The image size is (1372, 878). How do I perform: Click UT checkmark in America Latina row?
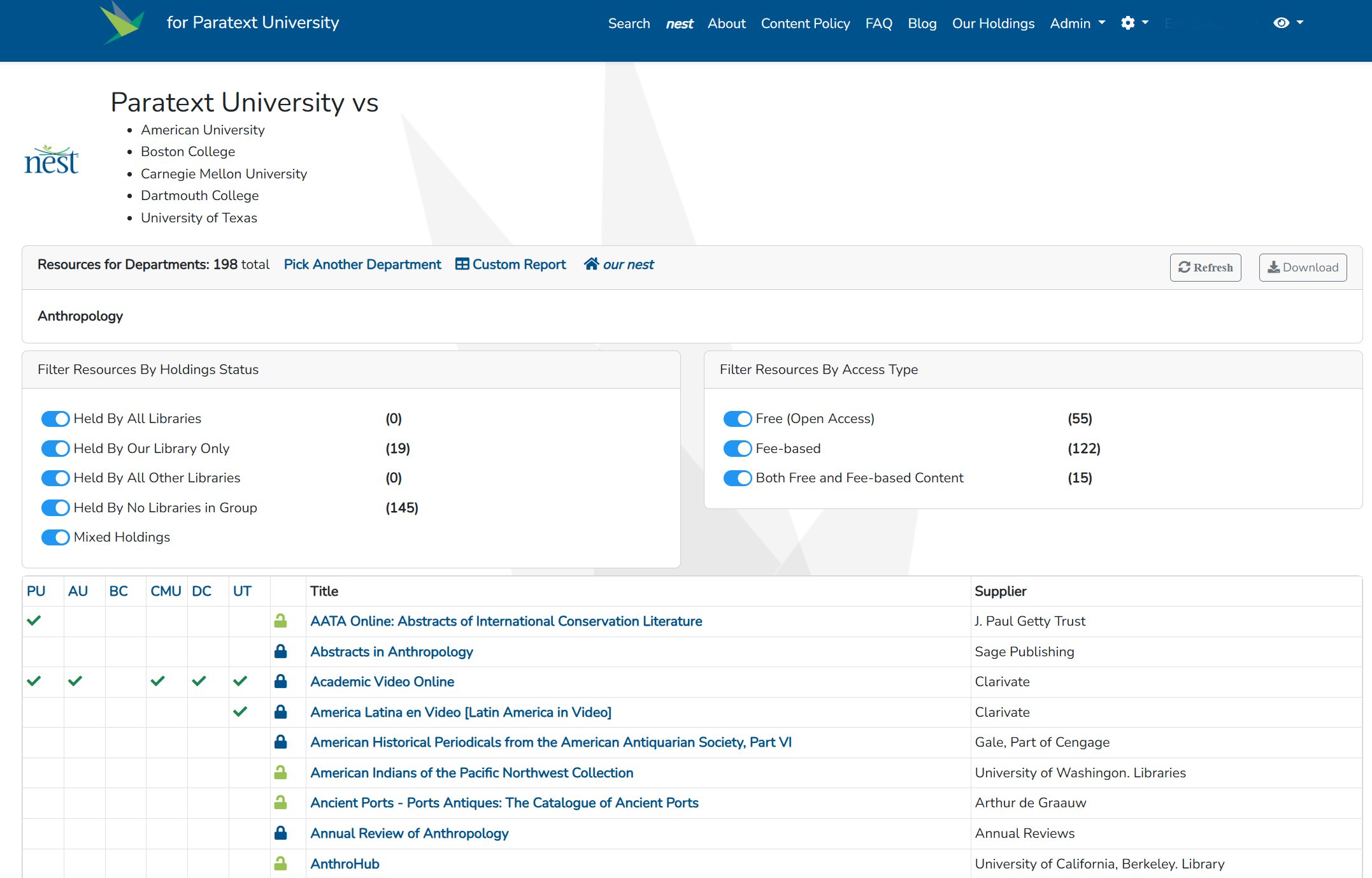(240, 712)
